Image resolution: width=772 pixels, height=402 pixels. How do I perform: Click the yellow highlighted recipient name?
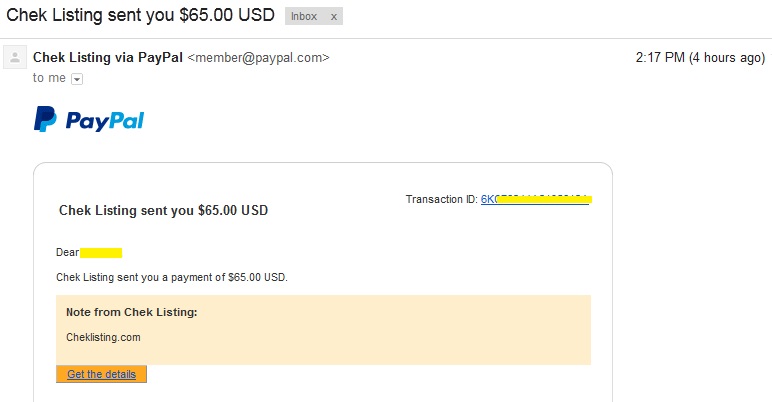(101, 252)
